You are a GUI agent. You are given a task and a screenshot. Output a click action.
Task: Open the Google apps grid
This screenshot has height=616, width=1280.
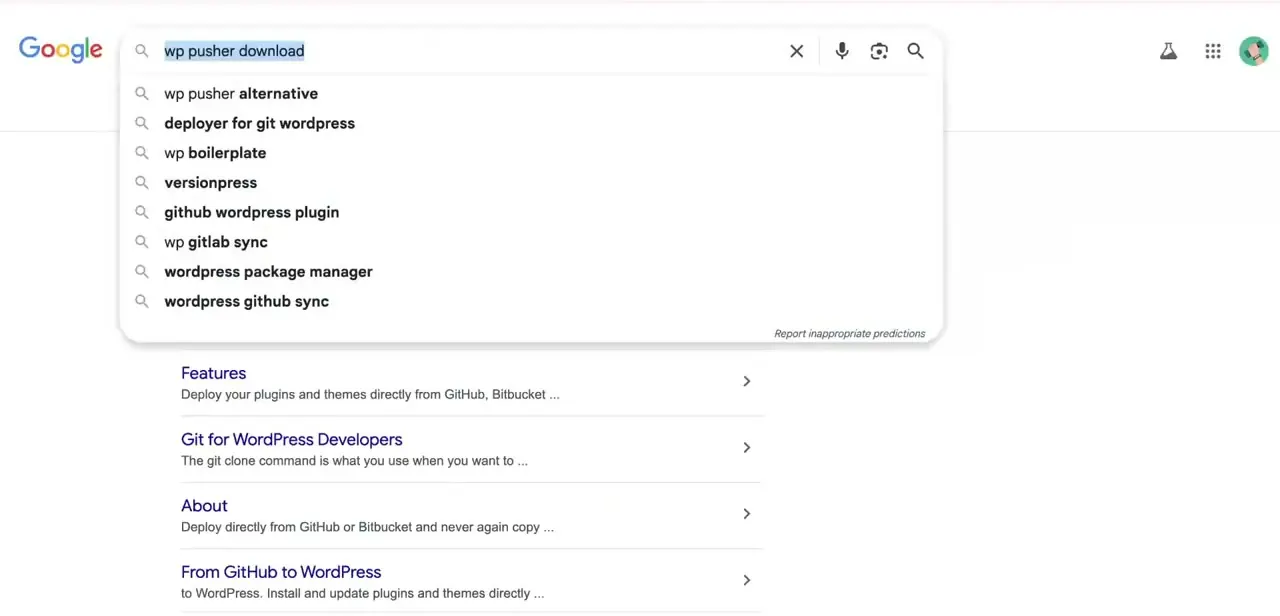pos(1213,51)
